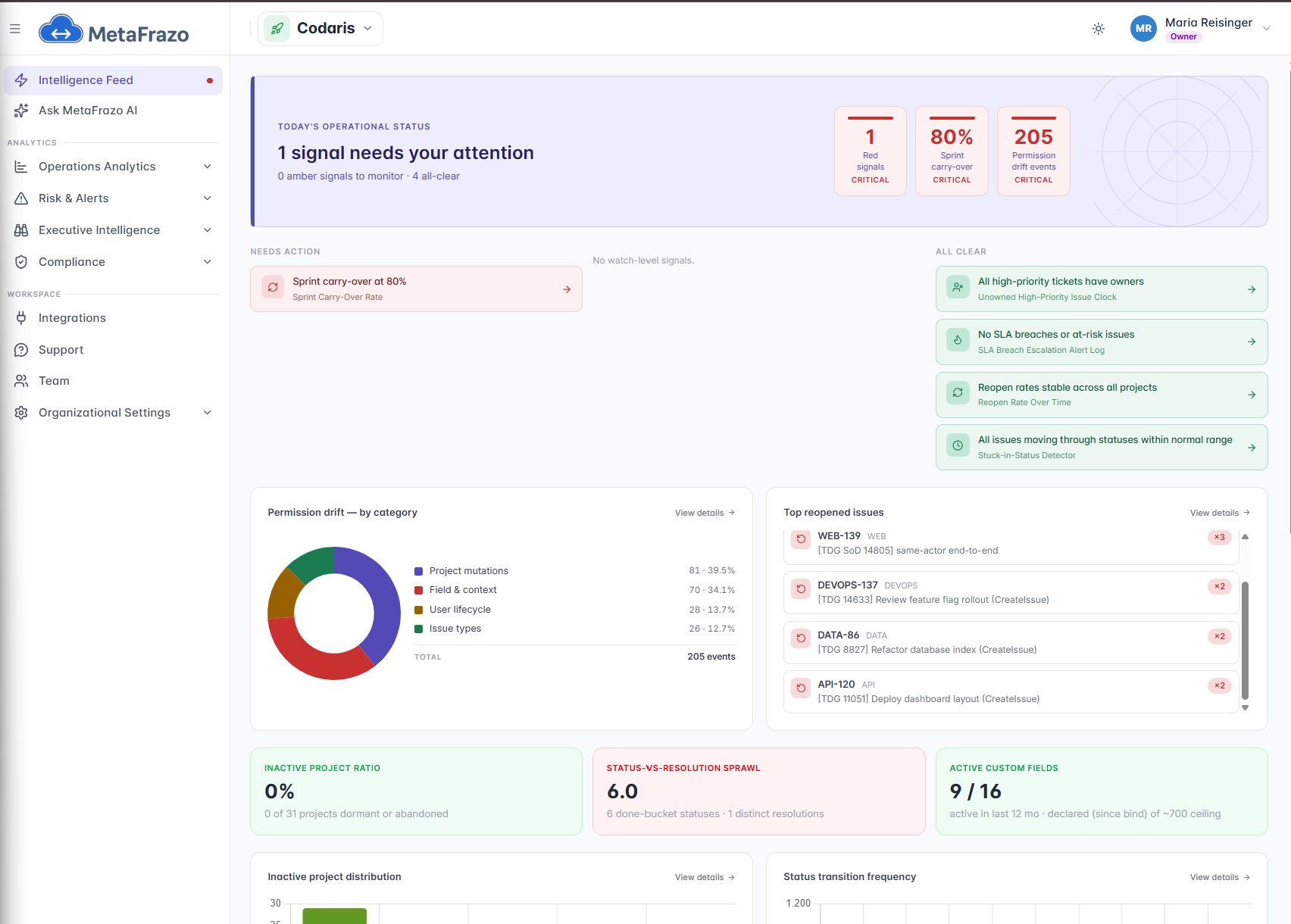Open the Codaris workspace dropdown
The width and height of the screenshot is (1291, 924).
[320, 29]
